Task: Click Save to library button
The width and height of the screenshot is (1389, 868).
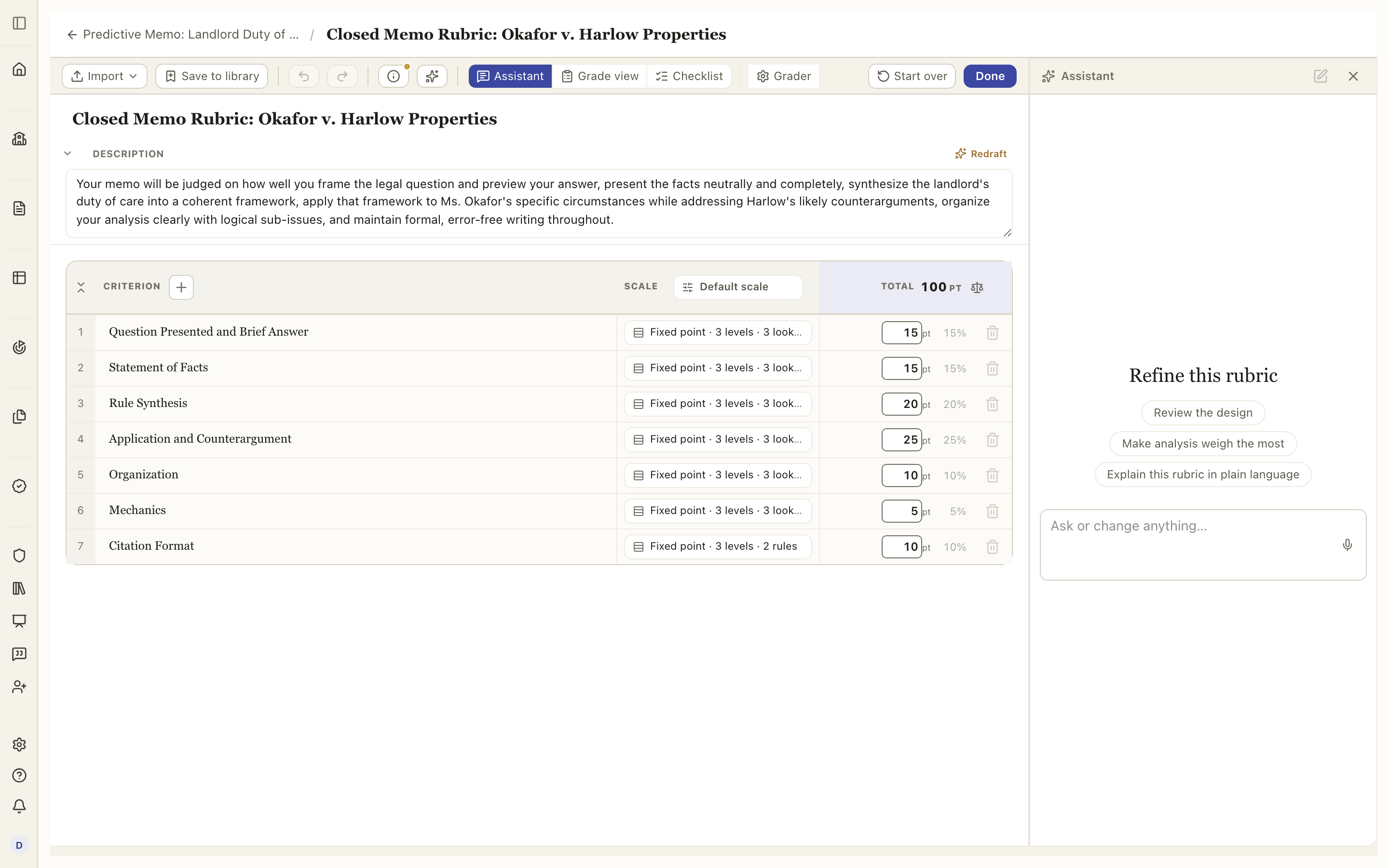Action: (x=212, y=76)
